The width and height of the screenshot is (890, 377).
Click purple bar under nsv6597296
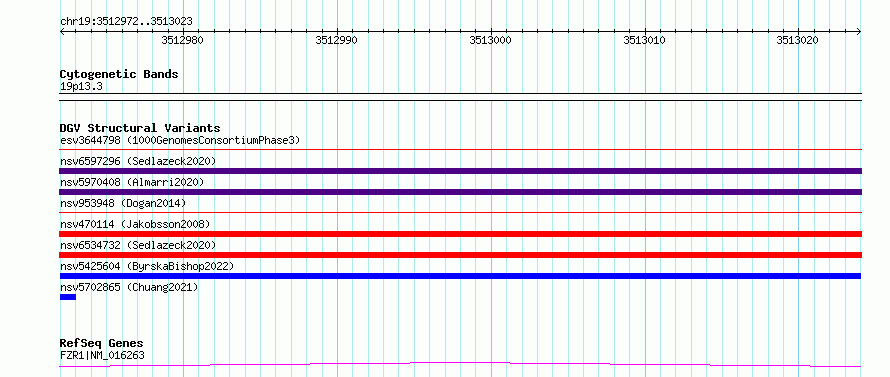460,171
